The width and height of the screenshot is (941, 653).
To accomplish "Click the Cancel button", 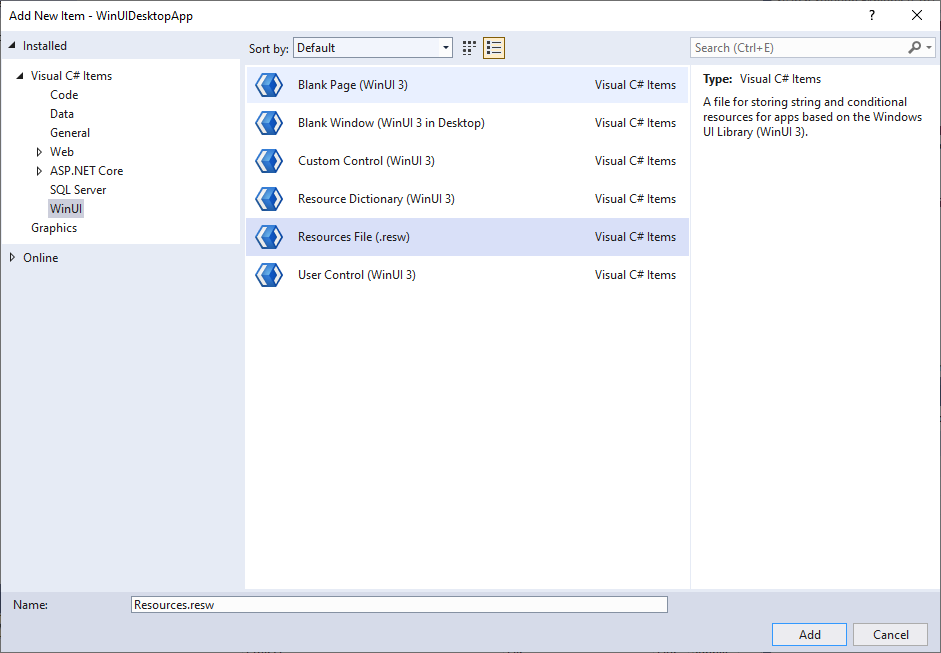I will click(890, 634).
